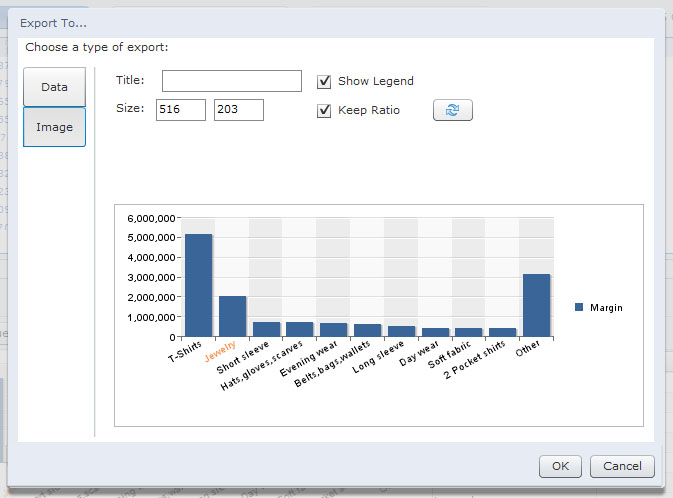Toggle the Show Legend checkbox

tap(324, 81)
